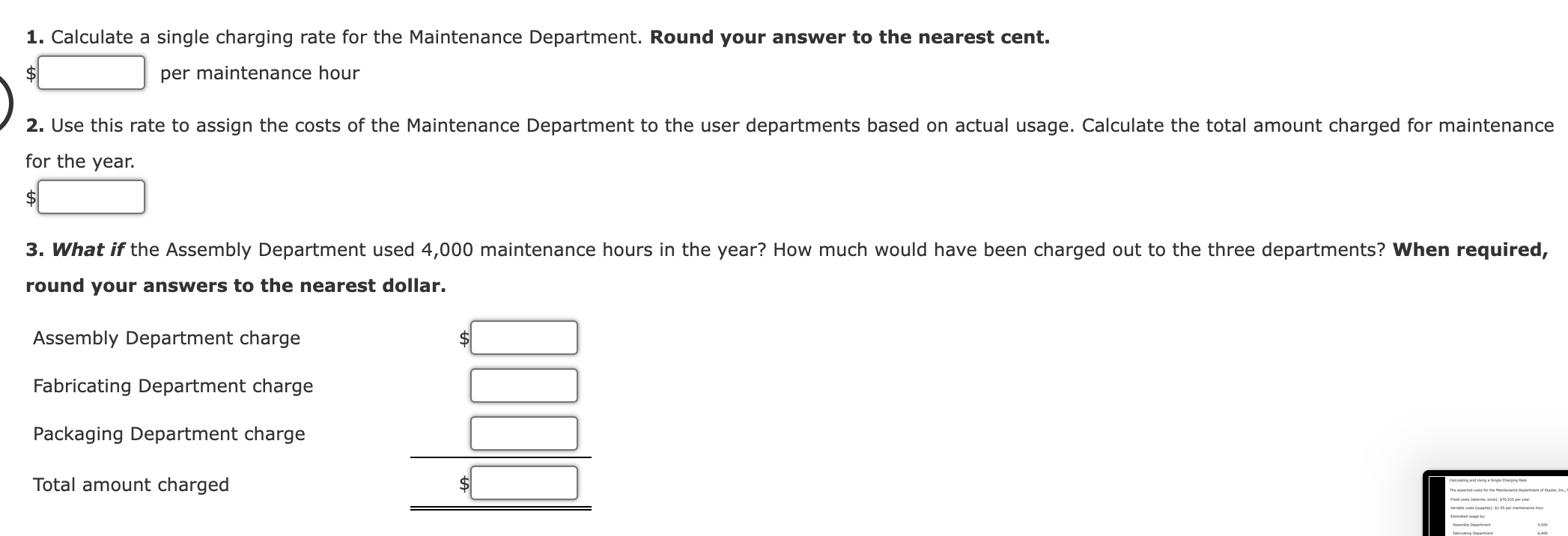Screen dimensions: 1568x536
Task: Click the Assembly Department charge input field
Action: [x=523, y=338]
